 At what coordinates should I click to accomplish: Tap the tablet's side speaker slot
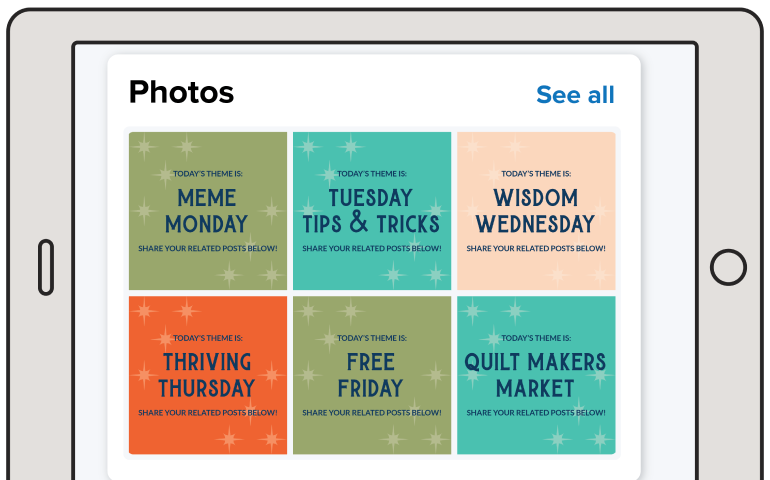point(46,267)
